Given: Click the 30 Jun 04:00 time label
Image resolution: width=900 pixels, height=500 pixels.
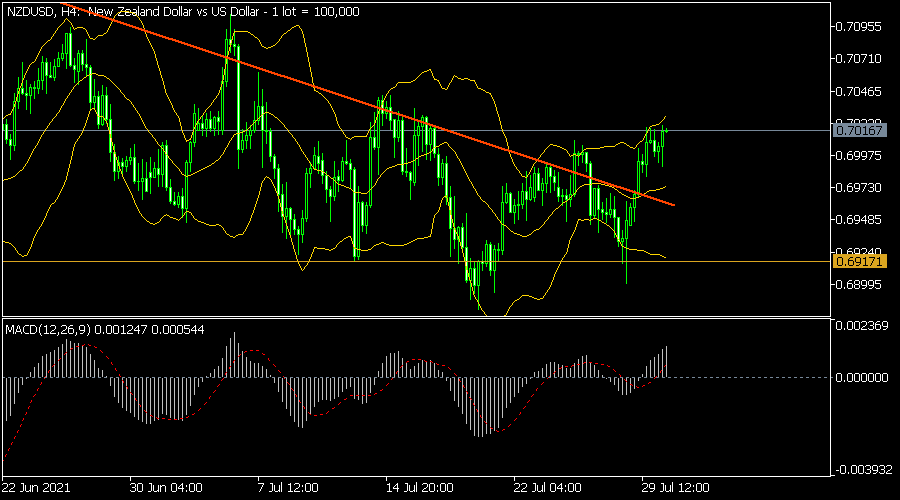Looking at the screenshot, I should (166, 488).
